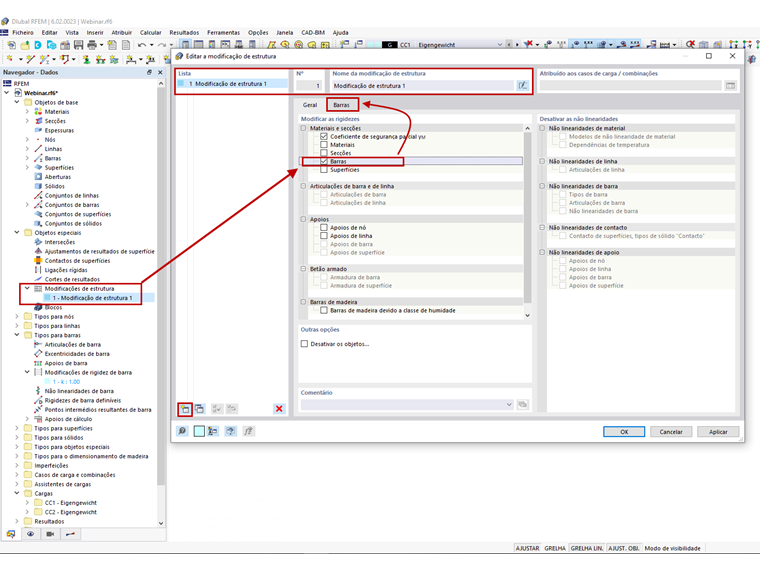Viewport: 760px width, 570px height.
Task: Collapse Não linearidades de material group
Action: point(542,128)
